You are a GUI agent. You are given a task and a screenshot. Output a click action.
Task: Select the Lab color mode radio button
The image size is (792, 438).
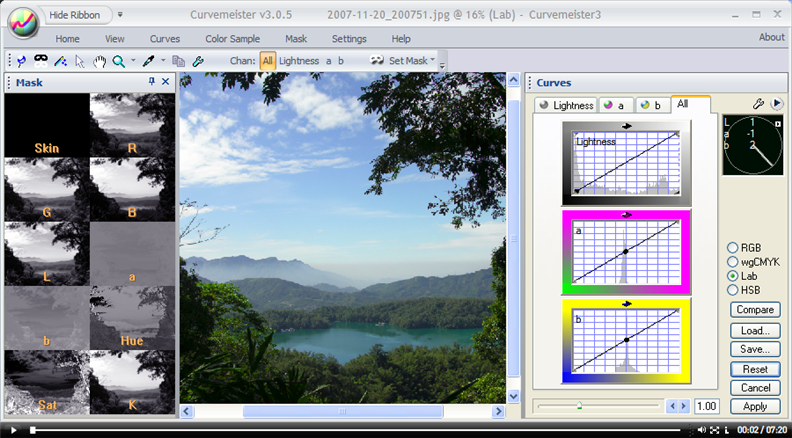pos(733,276)
